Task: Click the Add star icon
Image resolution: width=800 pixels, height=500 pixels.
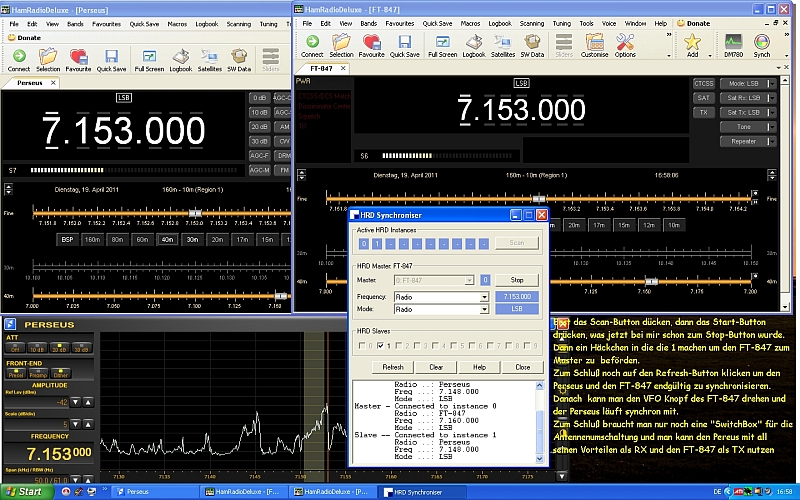Action: 692,41
